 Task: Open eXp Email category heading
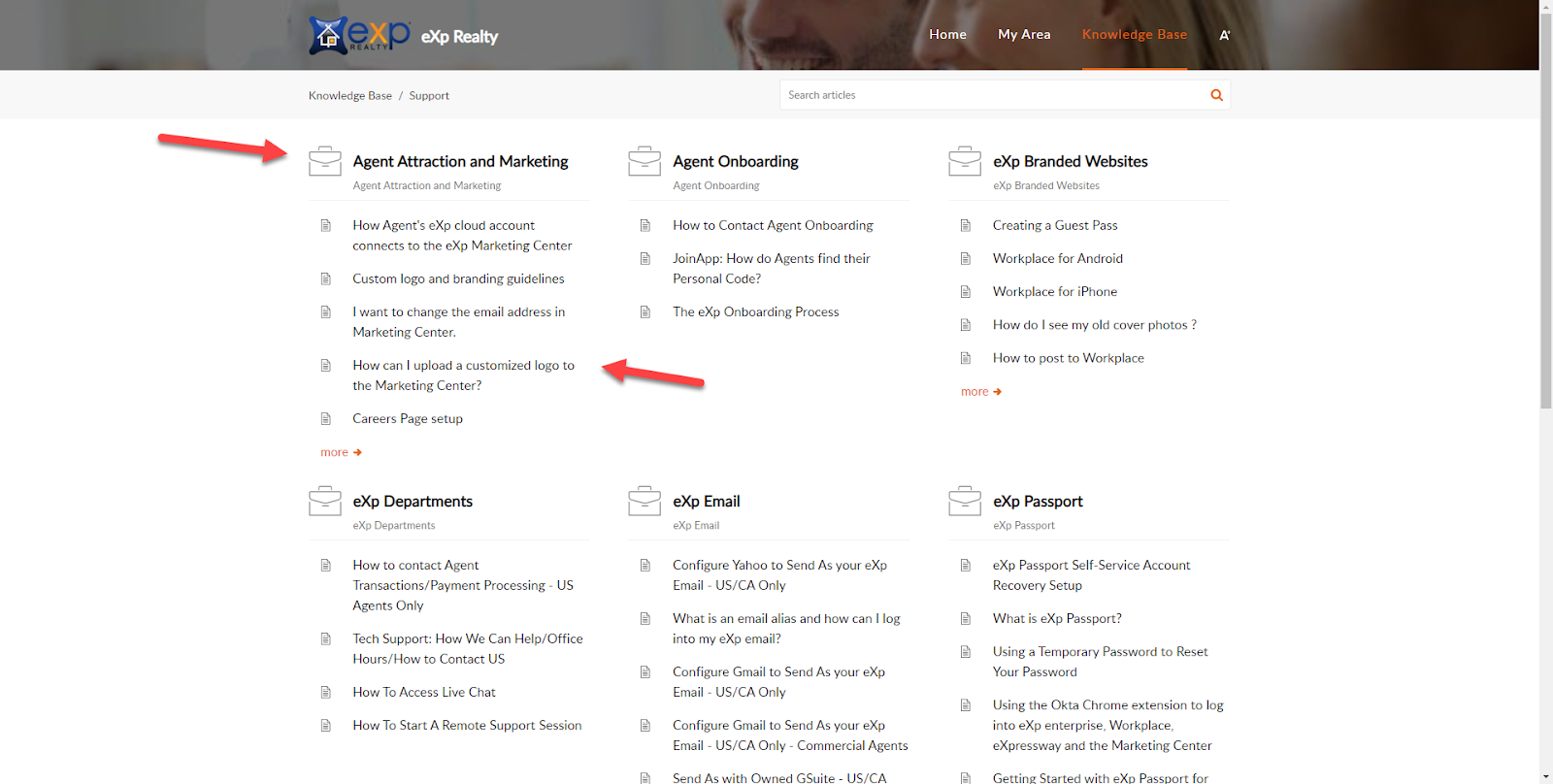pos(707,501)
